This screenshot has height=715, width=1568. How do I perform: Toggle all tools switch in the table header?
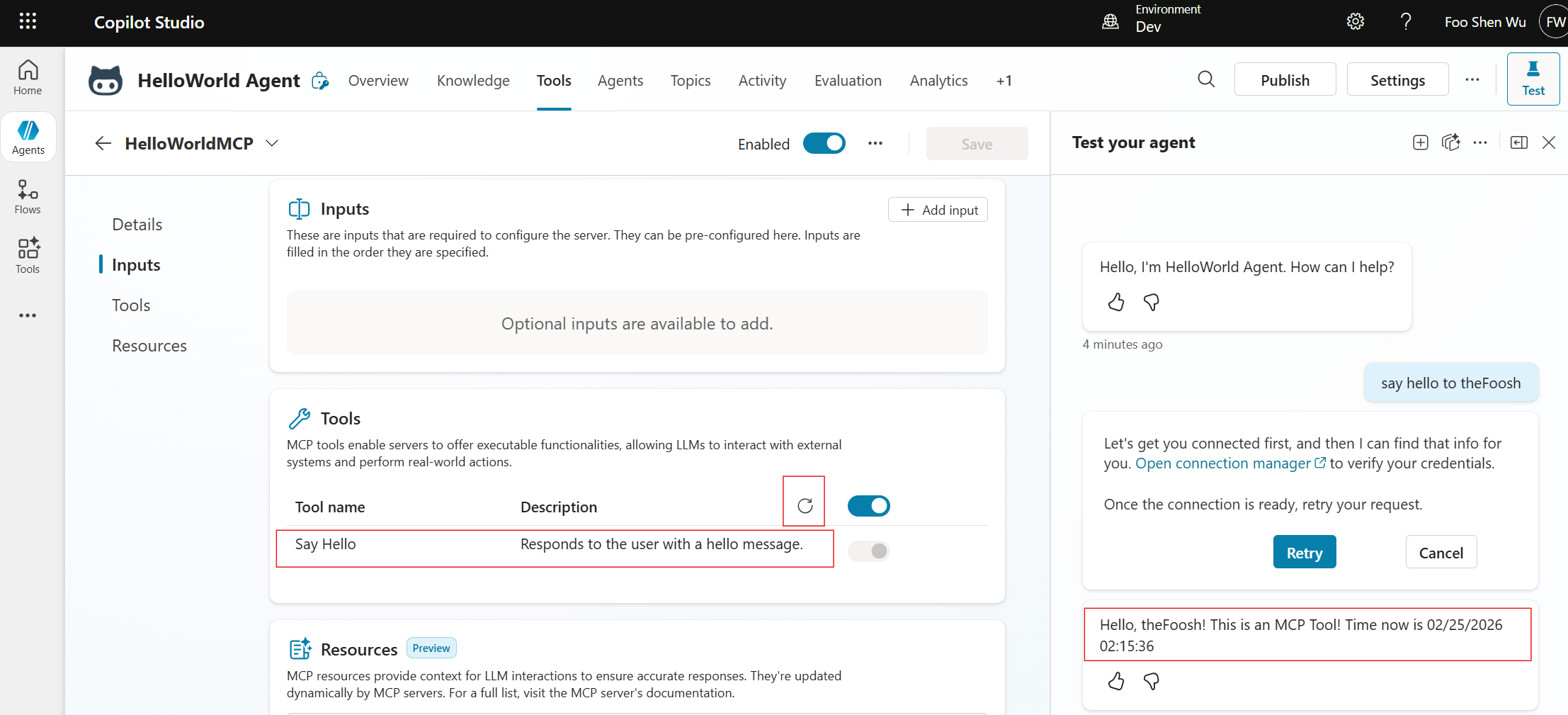tap(869, 506)
